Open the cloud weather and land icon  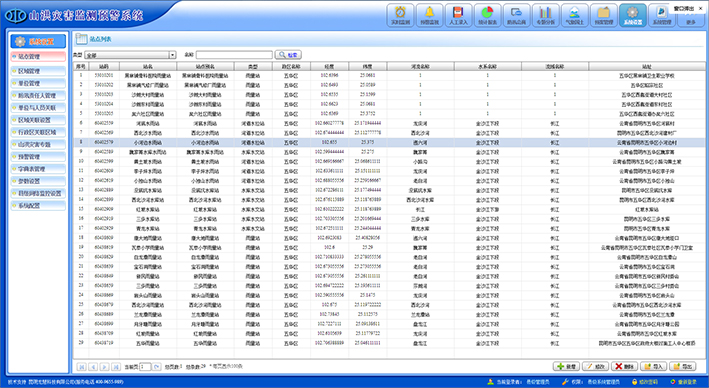(575, 15)
